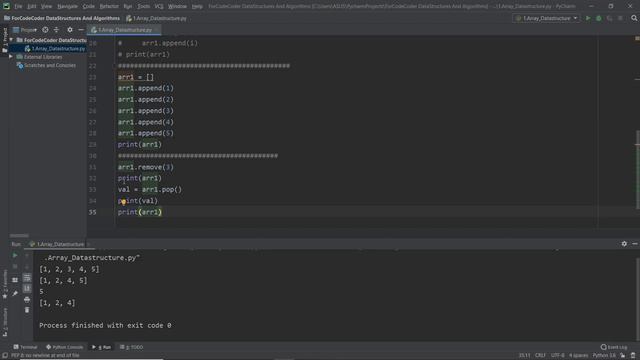Screen dimensions: 640x360
Task: Click the locate-file target icon in Project panel
Action: pos(45,30)
